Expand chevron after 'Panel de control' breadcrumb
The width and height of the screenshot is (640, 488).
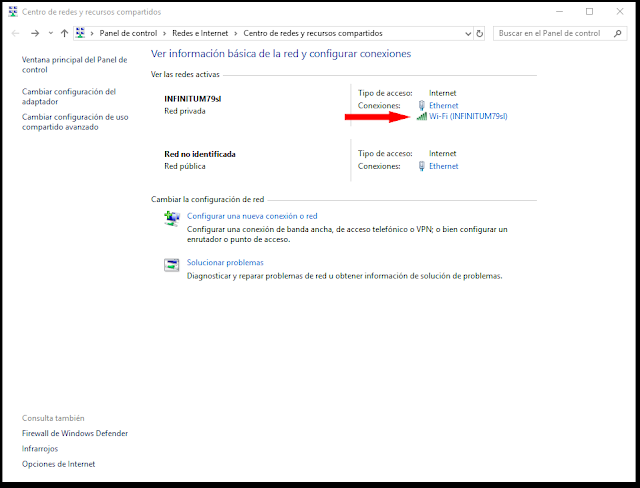click(164, 33)
